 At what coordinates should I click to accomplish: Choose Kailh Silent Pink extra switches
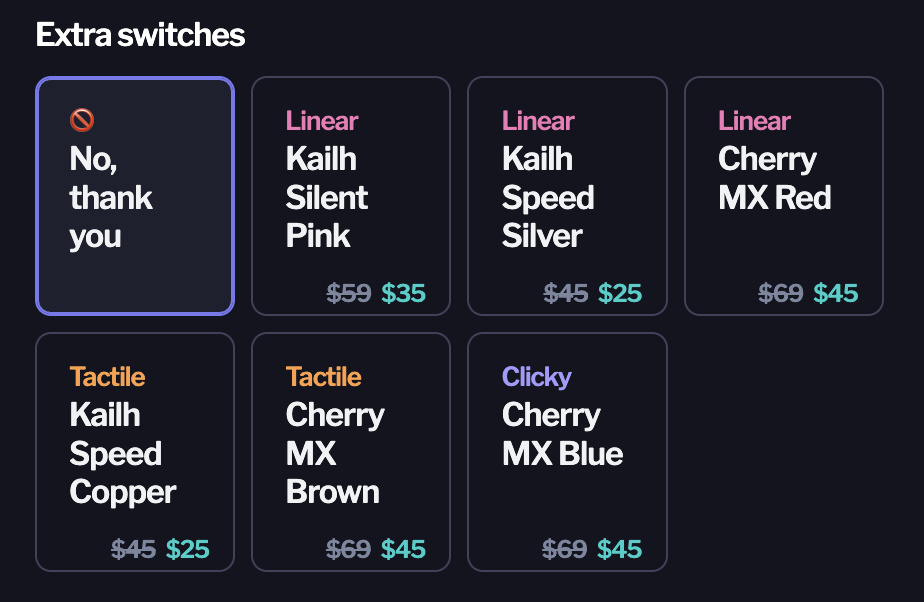click(x=351, y=196)
